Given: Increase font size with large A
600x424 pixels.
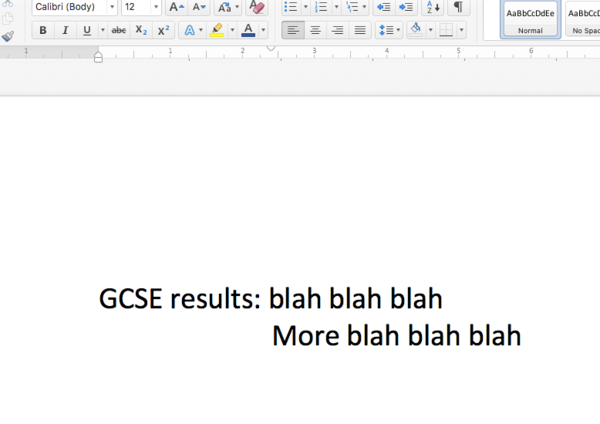Looking at the screenshot, I should tap(176, 7).
